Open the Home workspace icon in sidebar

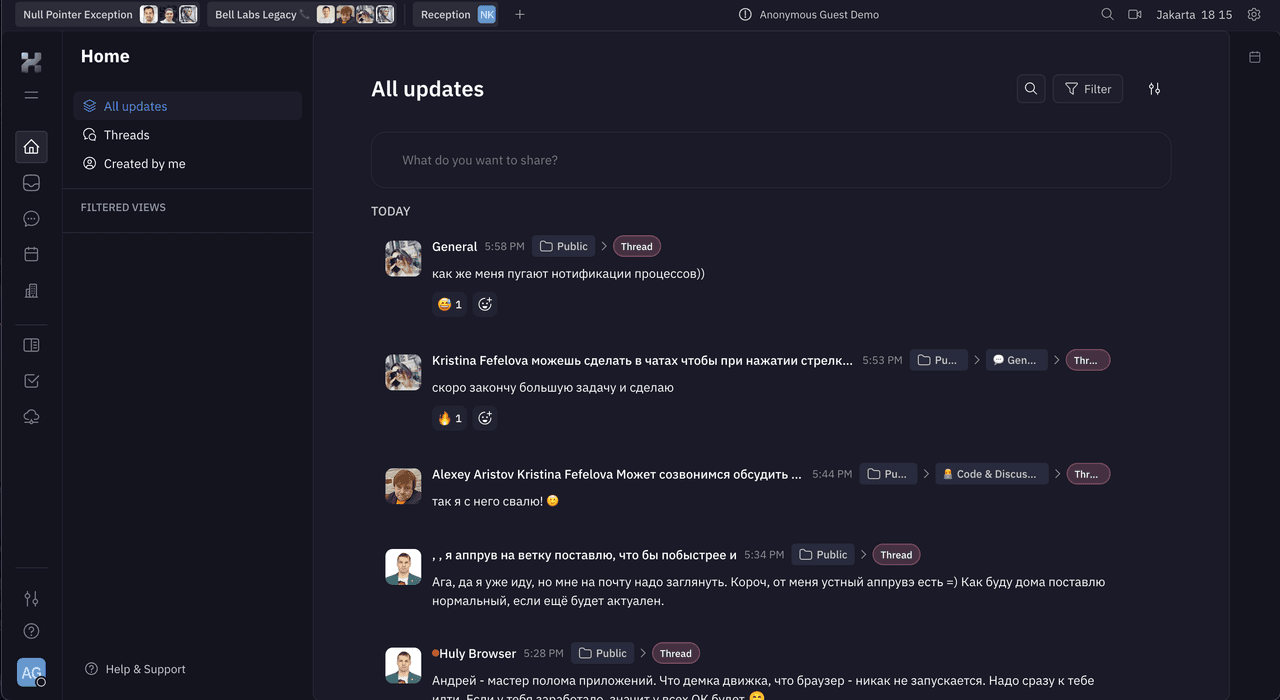click(x=31, y=147)
